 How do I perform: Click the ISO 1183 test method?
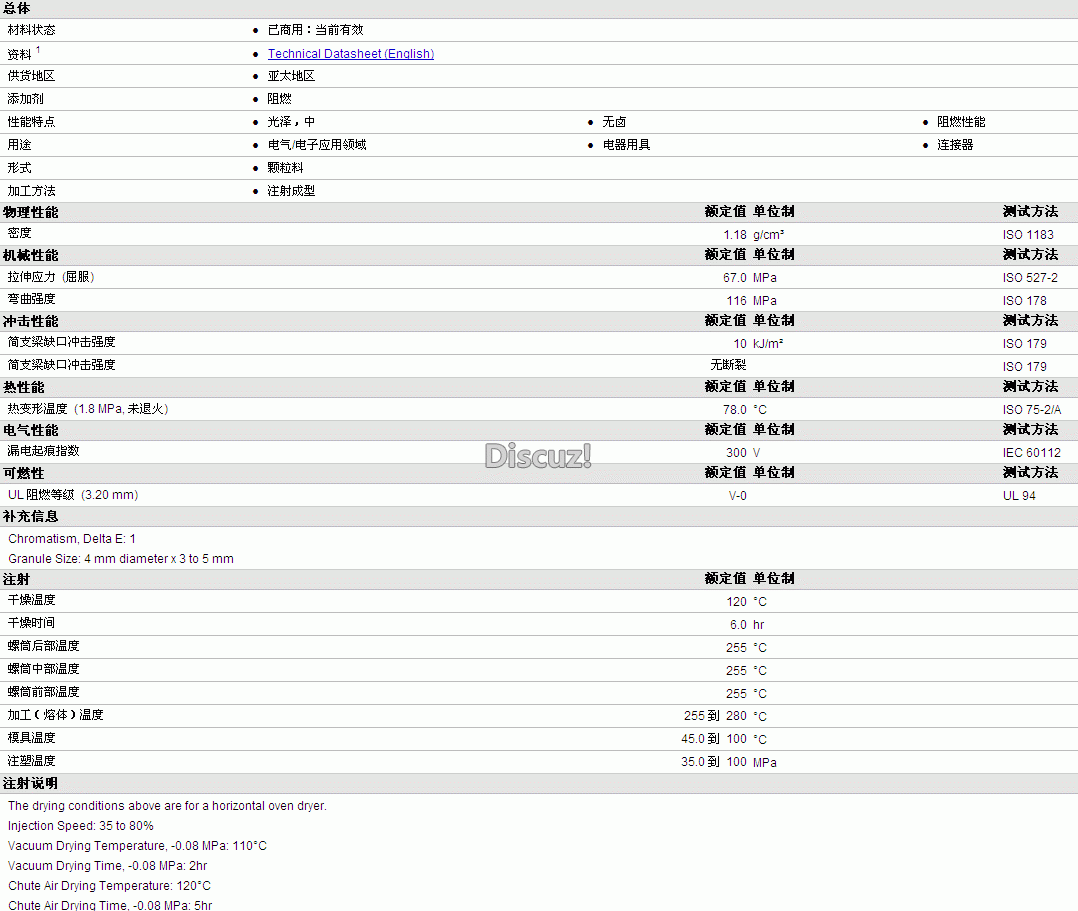(x=1028, y=234)
